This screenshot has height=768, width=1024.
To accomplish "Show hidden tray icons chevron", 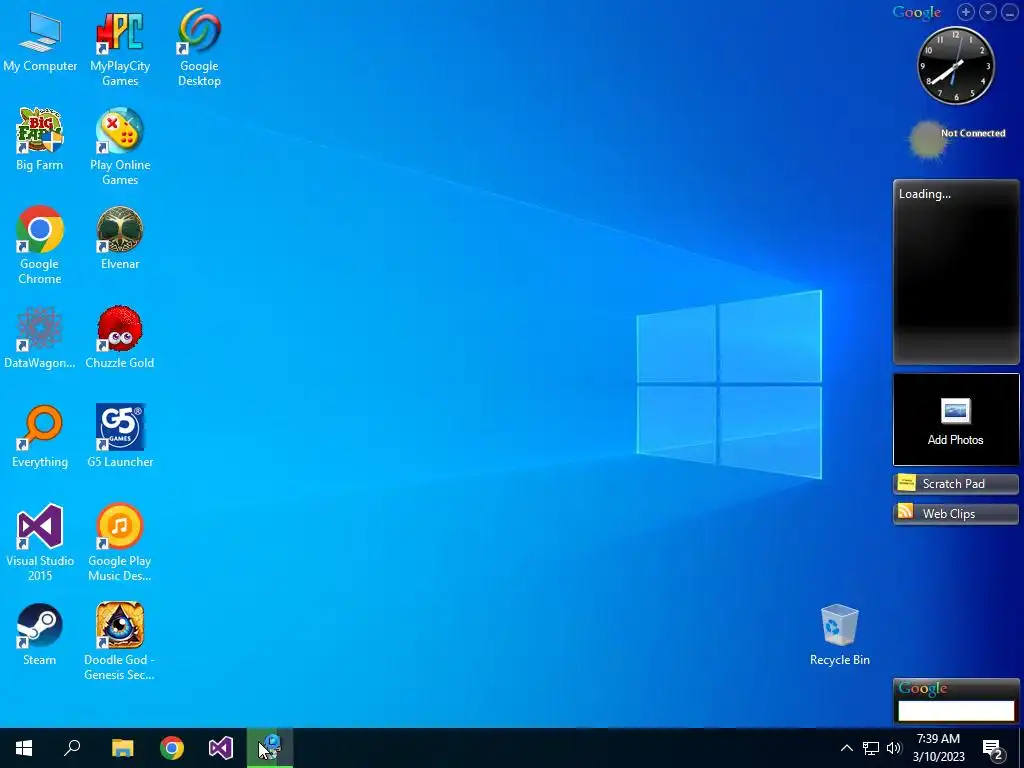I will (x=846, y=748).
